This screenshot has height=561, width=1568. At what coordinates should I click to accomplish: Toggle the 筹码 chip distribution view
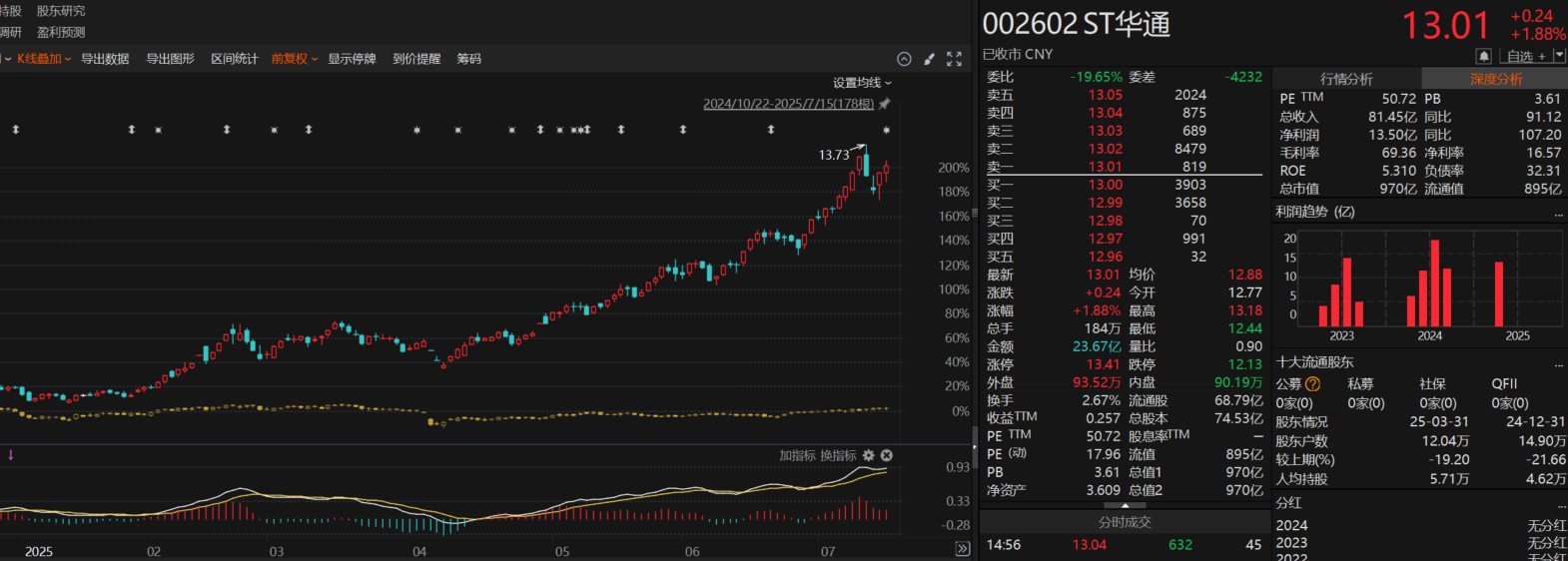tap(468, 59)
